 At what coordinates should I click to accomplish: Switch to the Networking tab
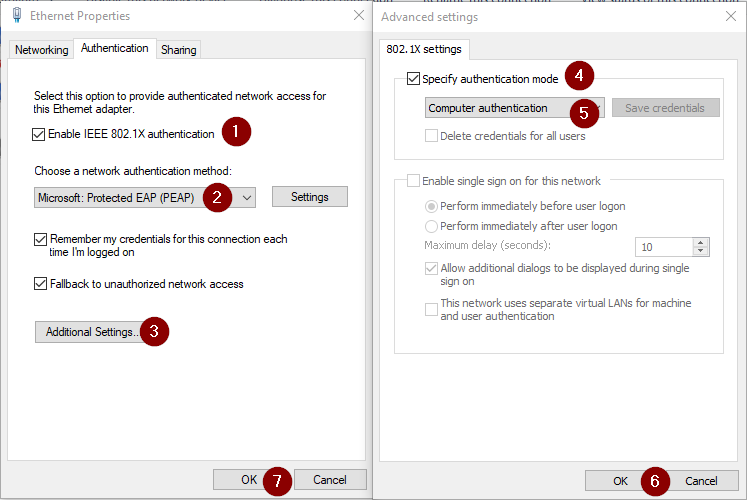click(x=42, y=50)
